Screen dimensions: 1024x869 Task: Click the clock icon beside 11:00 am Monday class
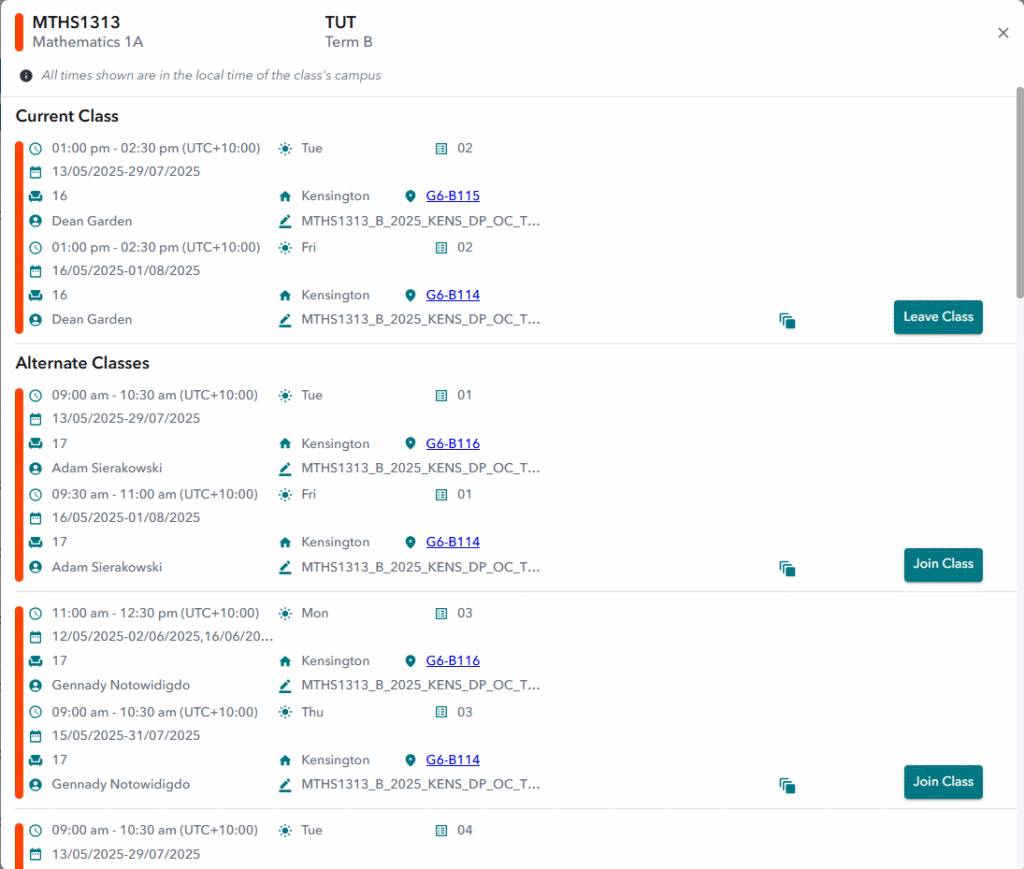pyautogui.click(x=36, y=613)
